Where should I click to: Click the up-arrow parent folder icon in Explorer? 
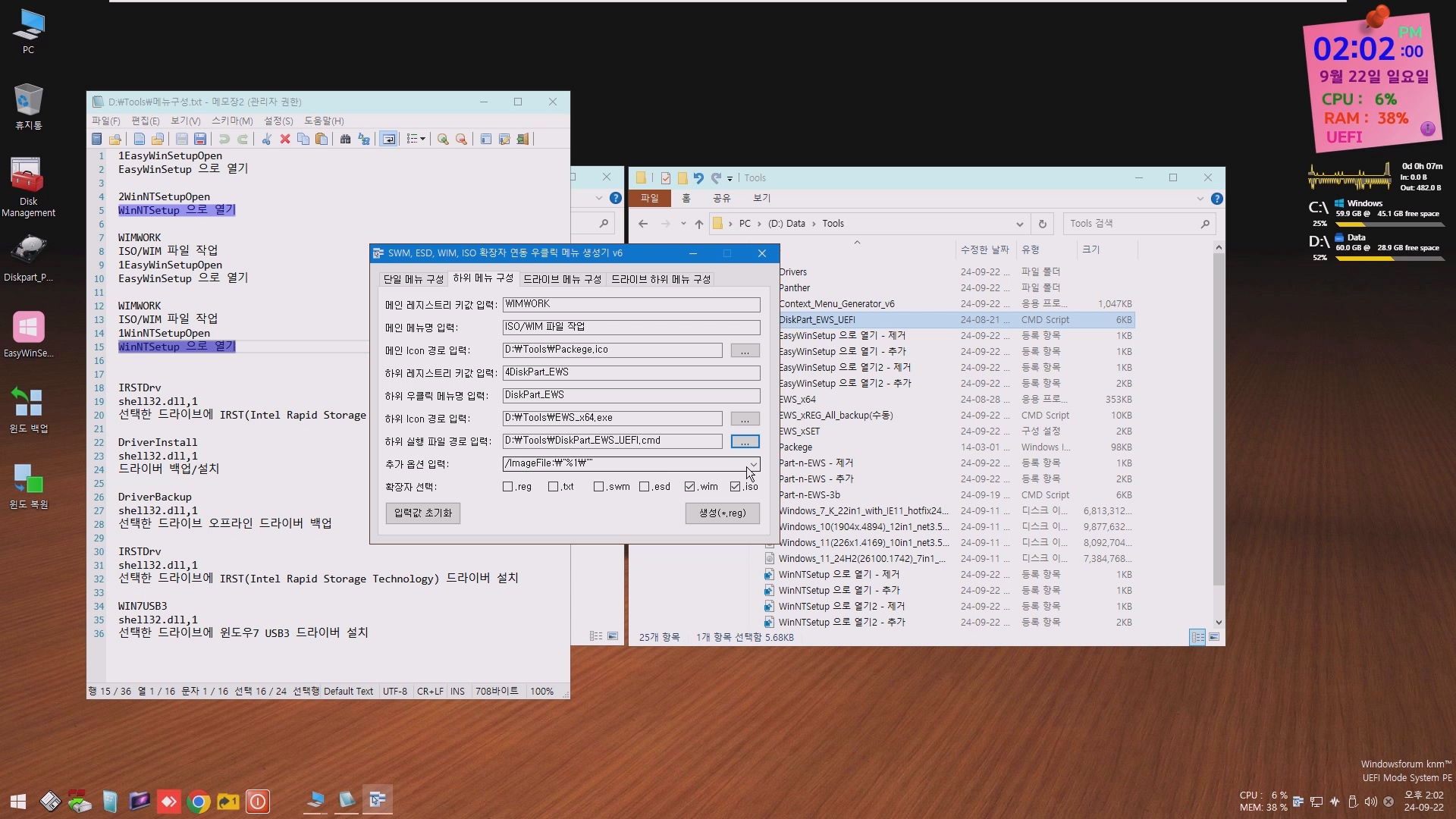[698, 224]
